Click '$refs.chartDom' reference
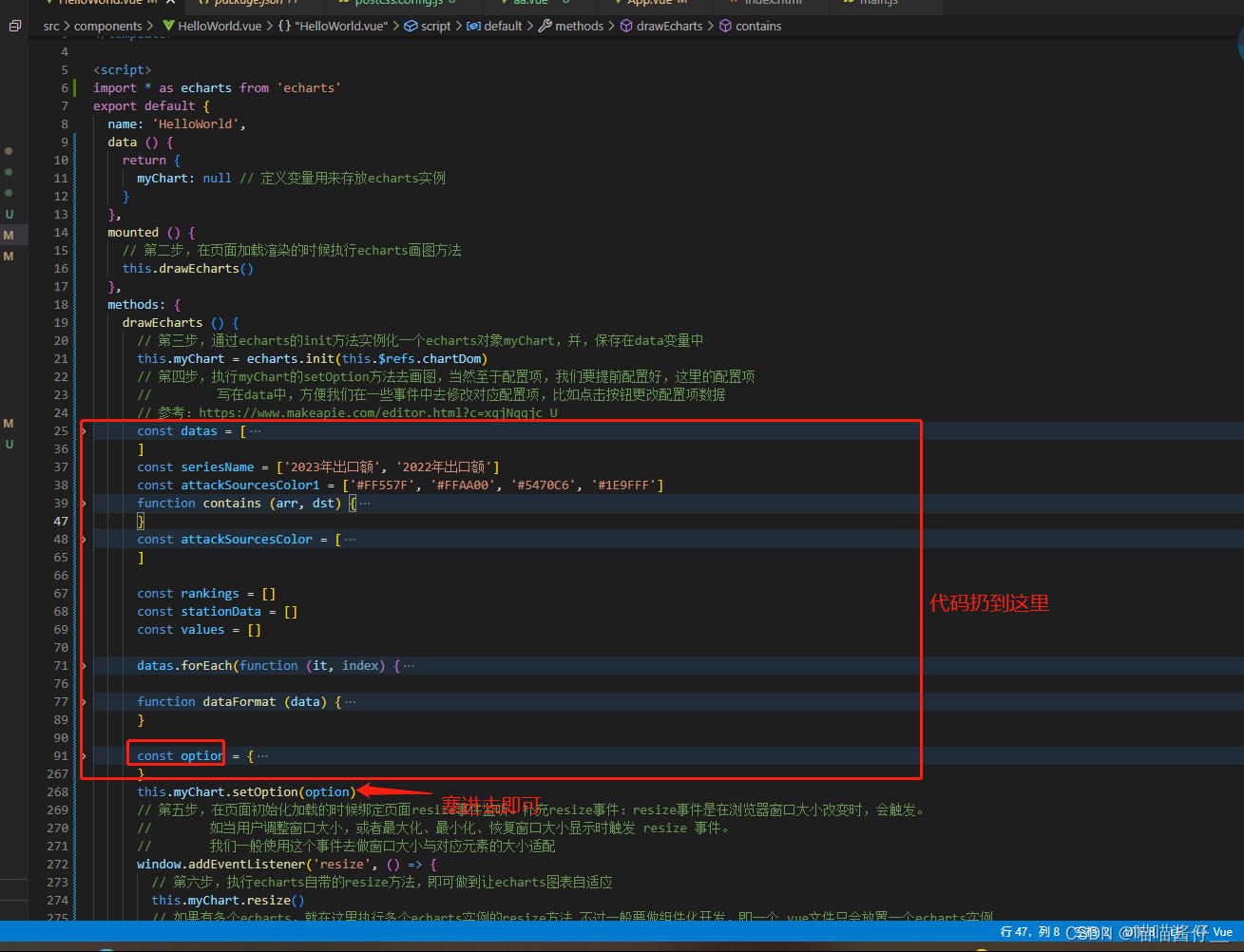Image resolution: width=1244 pixels, height=952 pixels. [x=430, y=359]
